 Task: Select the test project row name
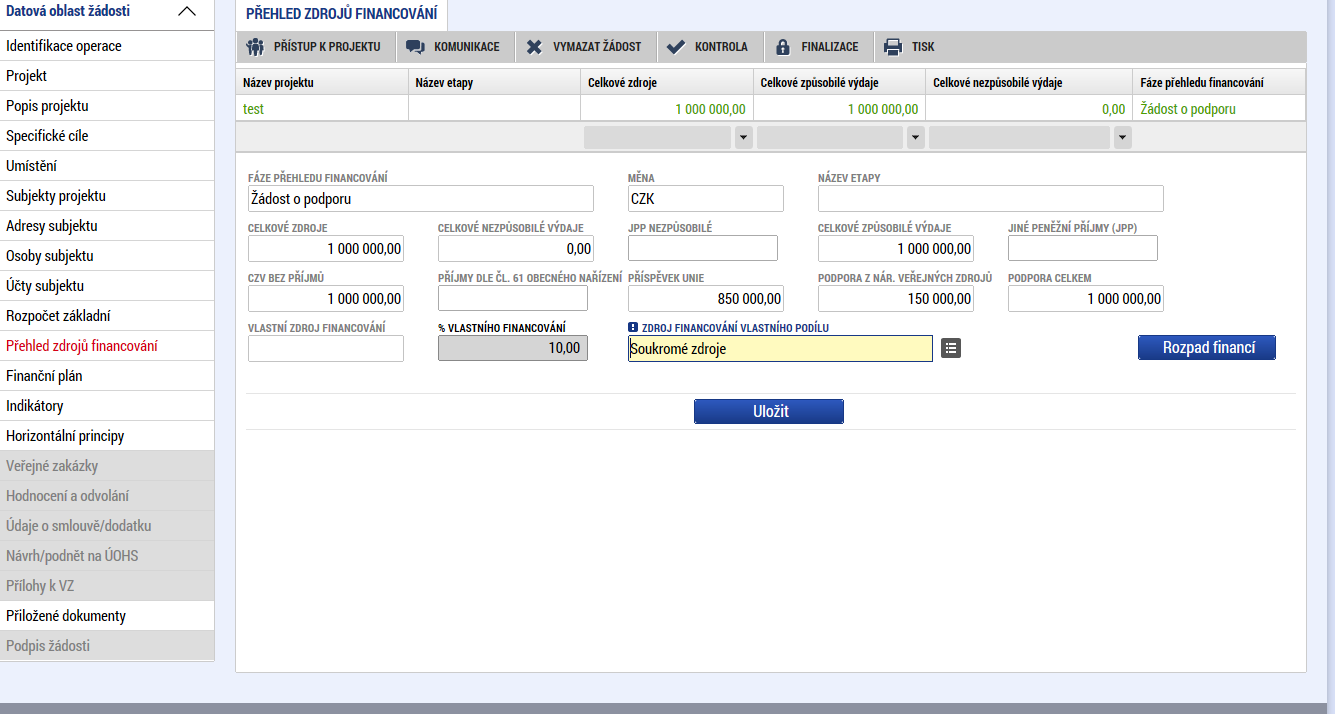click(254, 109)
